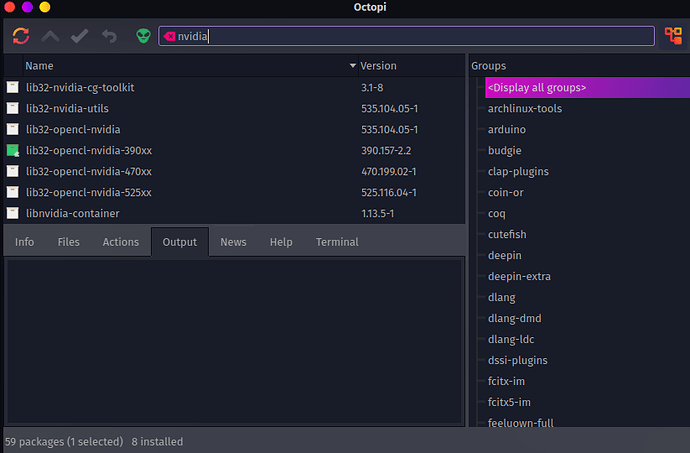Click version 1.13.5-1 cell
The height and width of the screenshot is (453, 690).
(x=378, y=214)
